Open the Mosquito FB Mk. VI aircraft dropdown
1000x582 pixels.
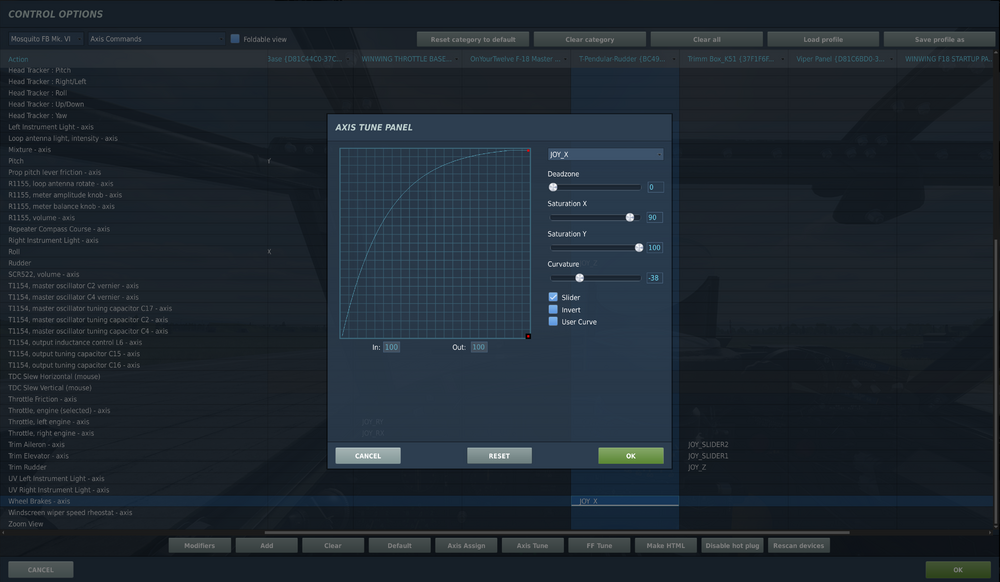[45, 39]
